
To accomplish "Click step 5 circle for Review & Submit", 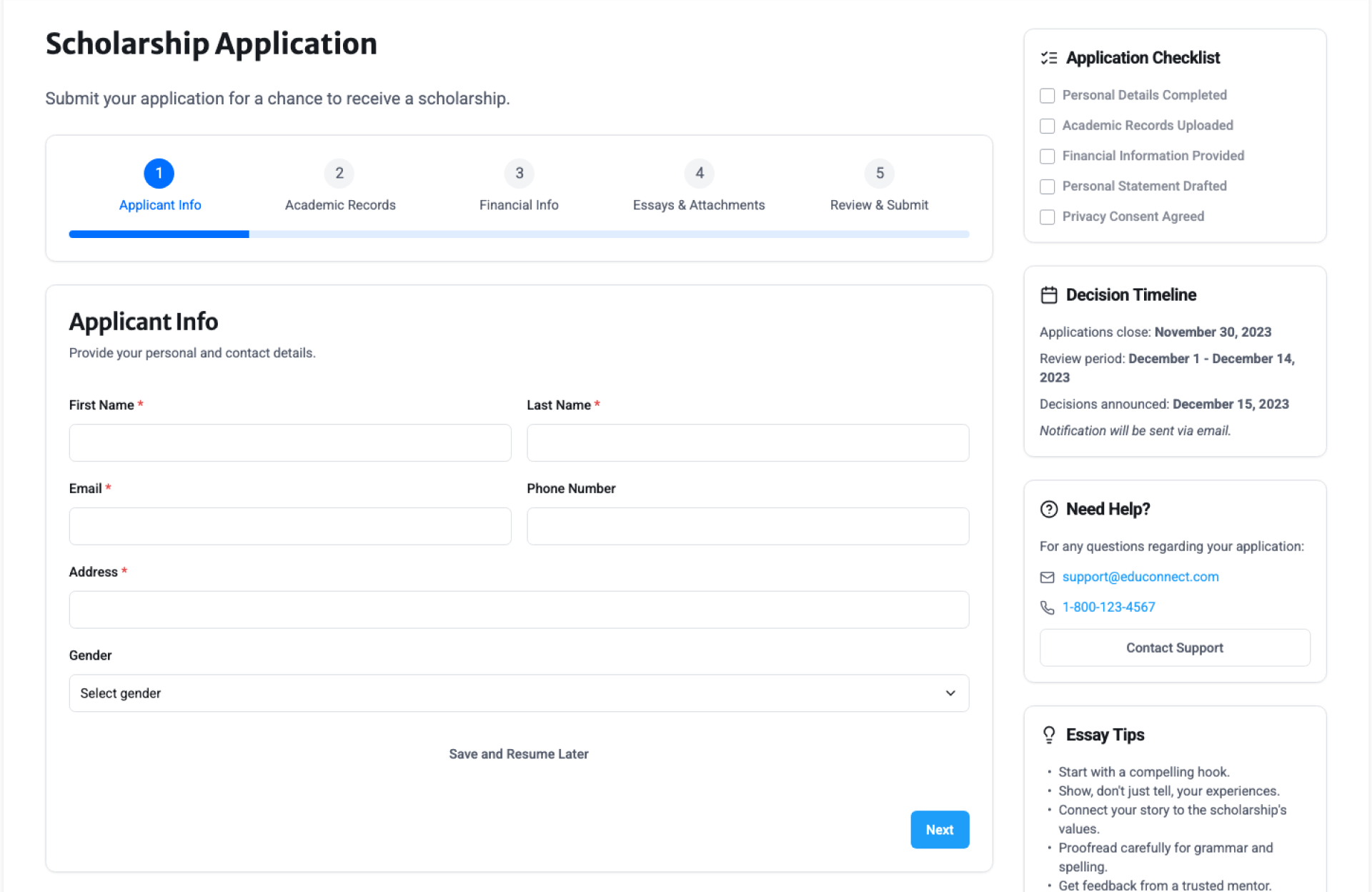I will 879,173.
